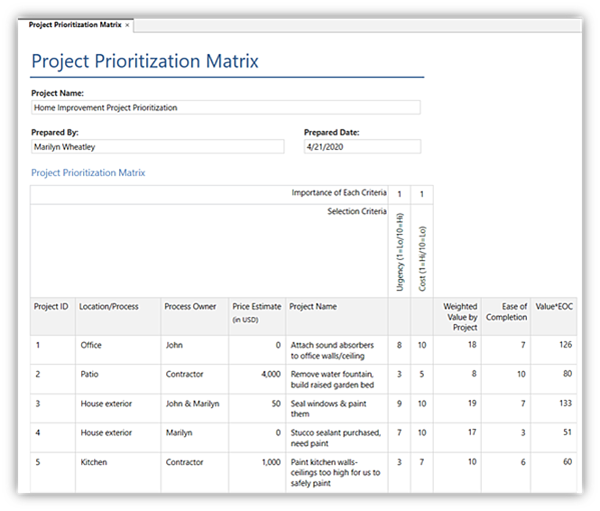Click the Ease of Completion column header
The width and height of the screenshot is (600, 511).
click(506, 317)
